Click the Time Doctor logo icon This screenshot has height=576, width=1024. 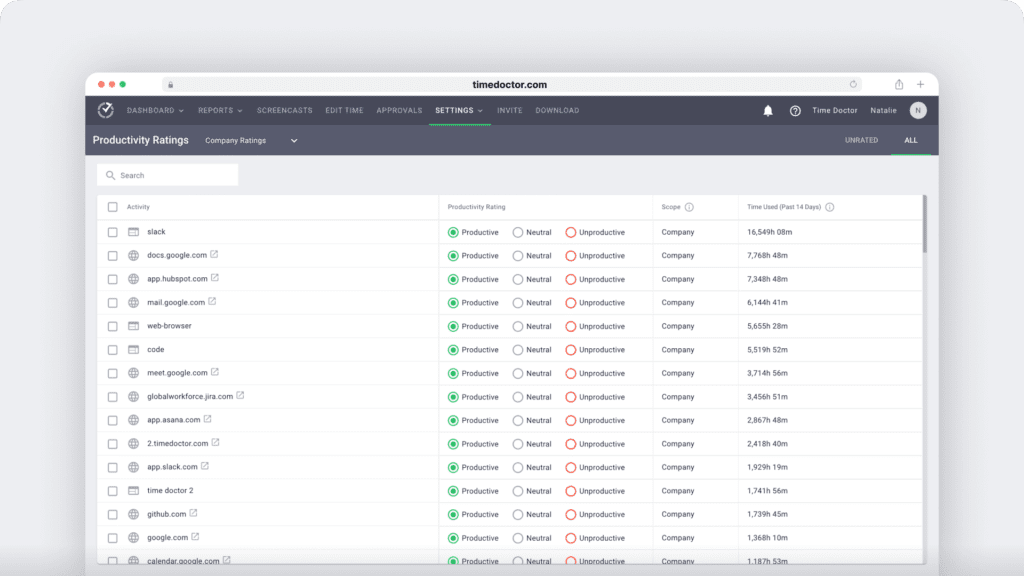105,110
